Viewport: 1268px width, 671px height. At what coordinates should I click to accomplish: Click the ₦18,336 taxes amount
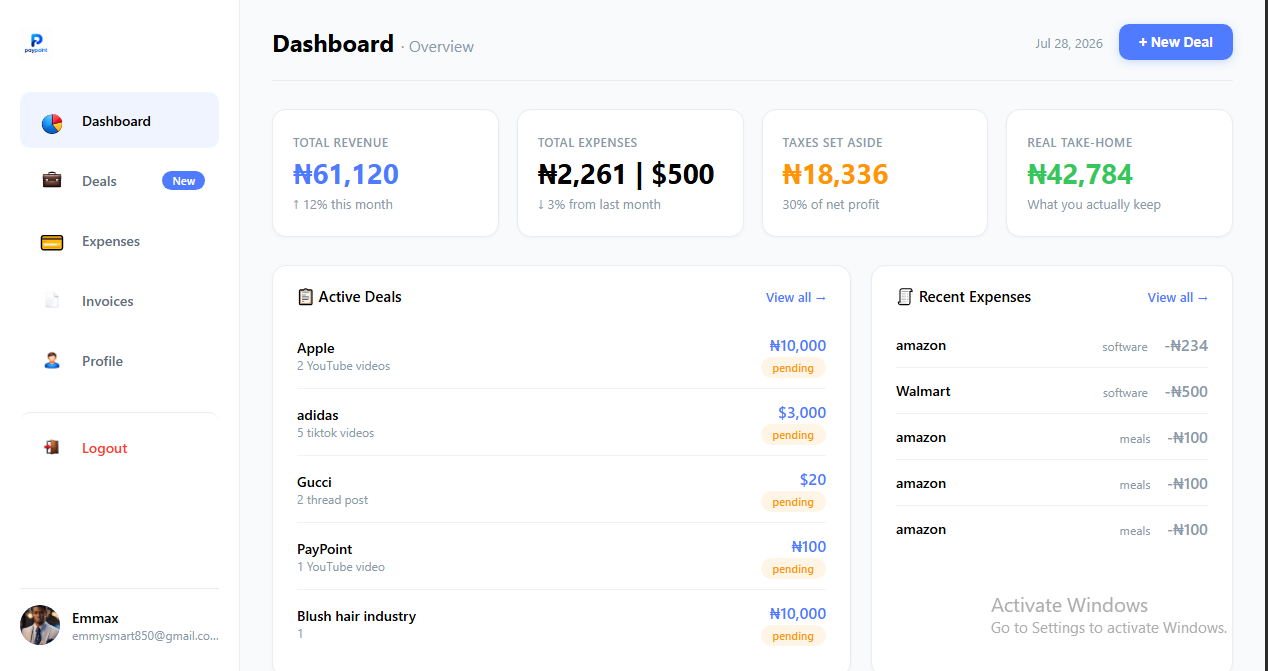pos(835,174)
